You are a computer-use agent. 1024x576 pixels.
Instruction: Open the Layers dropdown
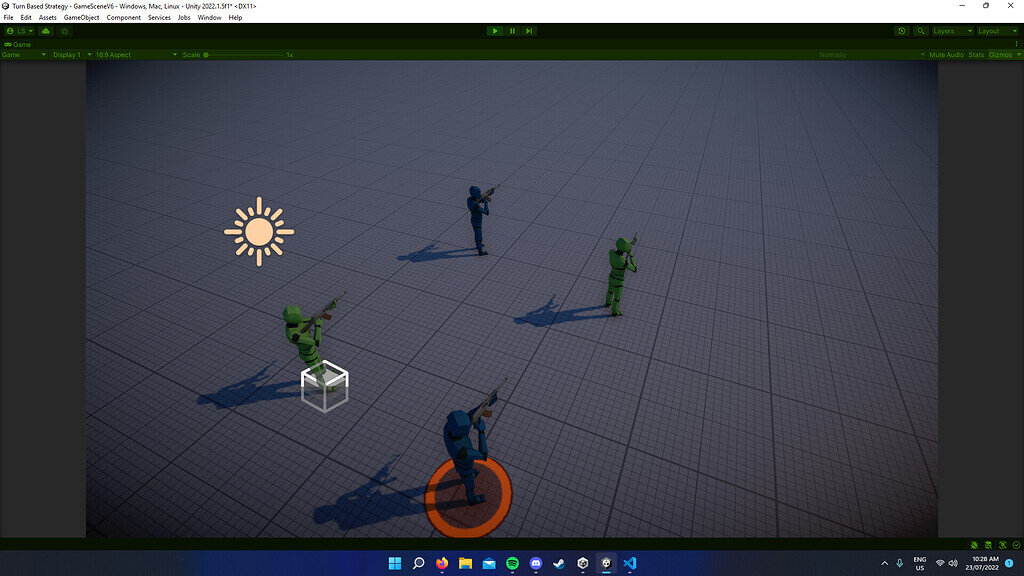[x=950, y=31]
